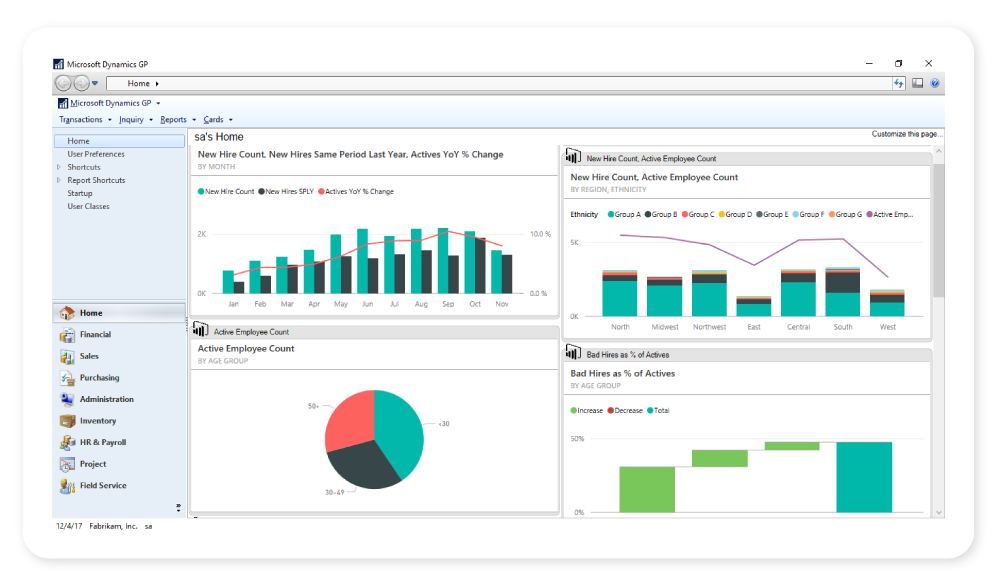Click "BY MONTH" chart subtitle
Image resolution: width=998 pixels, height=581 pixels.
pyautogui.click(x=216, y=167)
